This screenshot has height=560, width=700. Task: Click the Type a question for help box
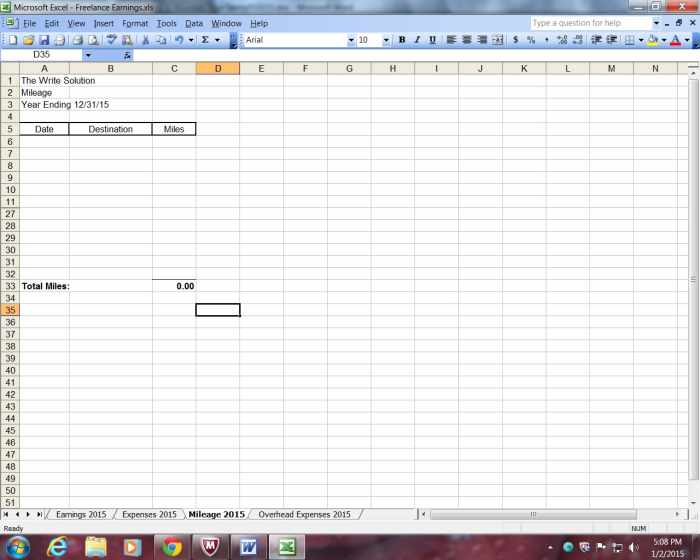tap(588, 23)
